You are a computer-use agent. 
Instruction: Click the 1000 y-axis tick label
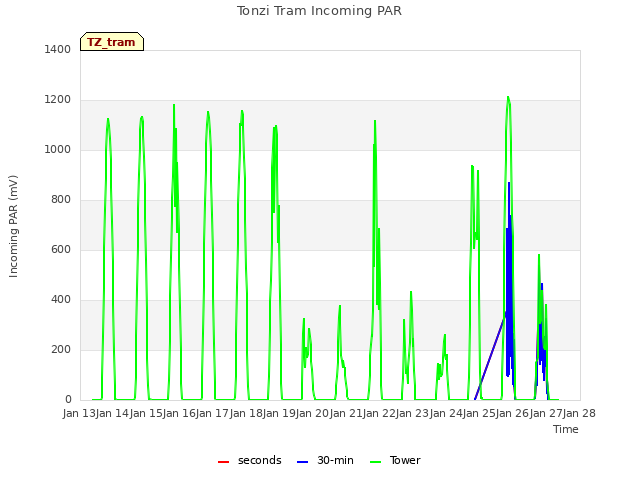(58, 149)
